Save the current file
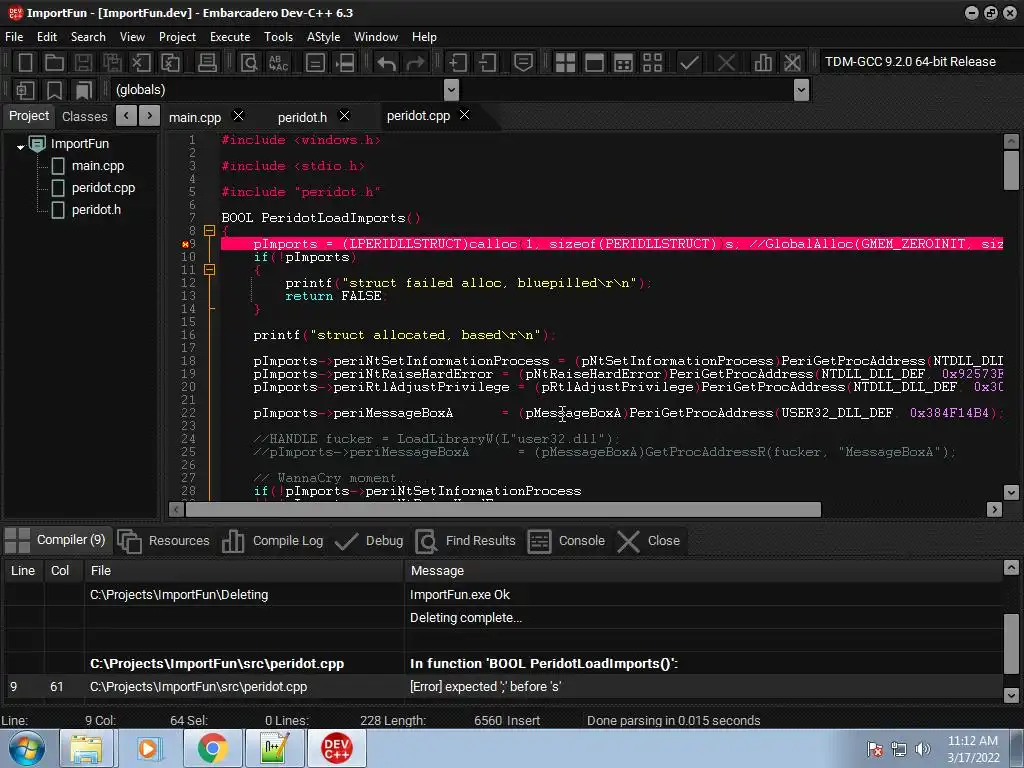1024x768 pixels. [x=83, y=63]
